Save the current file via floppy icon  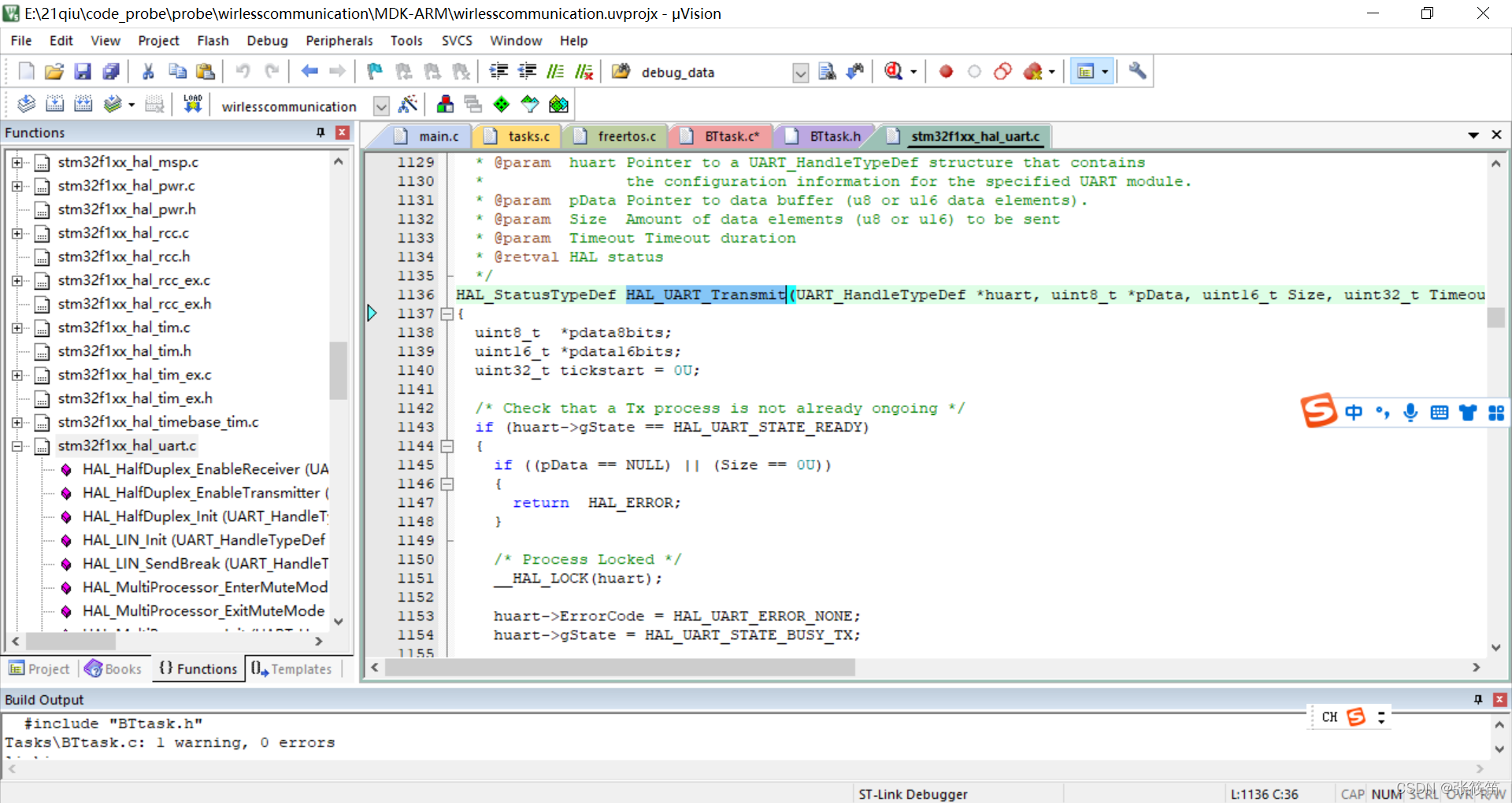(x=83, y=72)
